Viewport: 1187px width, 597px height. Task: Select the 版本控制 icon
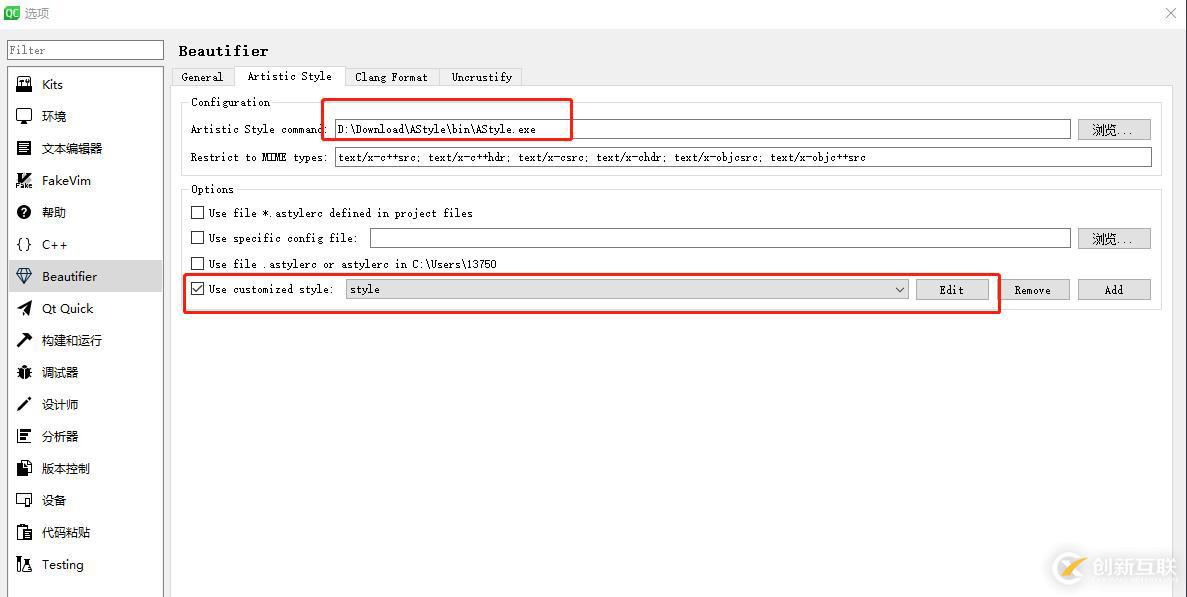(x=24, y=468)
